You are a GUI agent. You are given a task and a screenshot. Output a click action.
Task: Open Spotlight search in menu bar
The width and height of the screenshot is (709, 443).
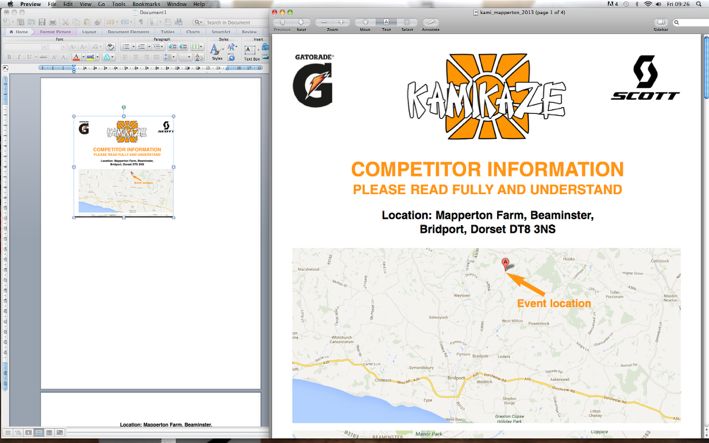698,4
